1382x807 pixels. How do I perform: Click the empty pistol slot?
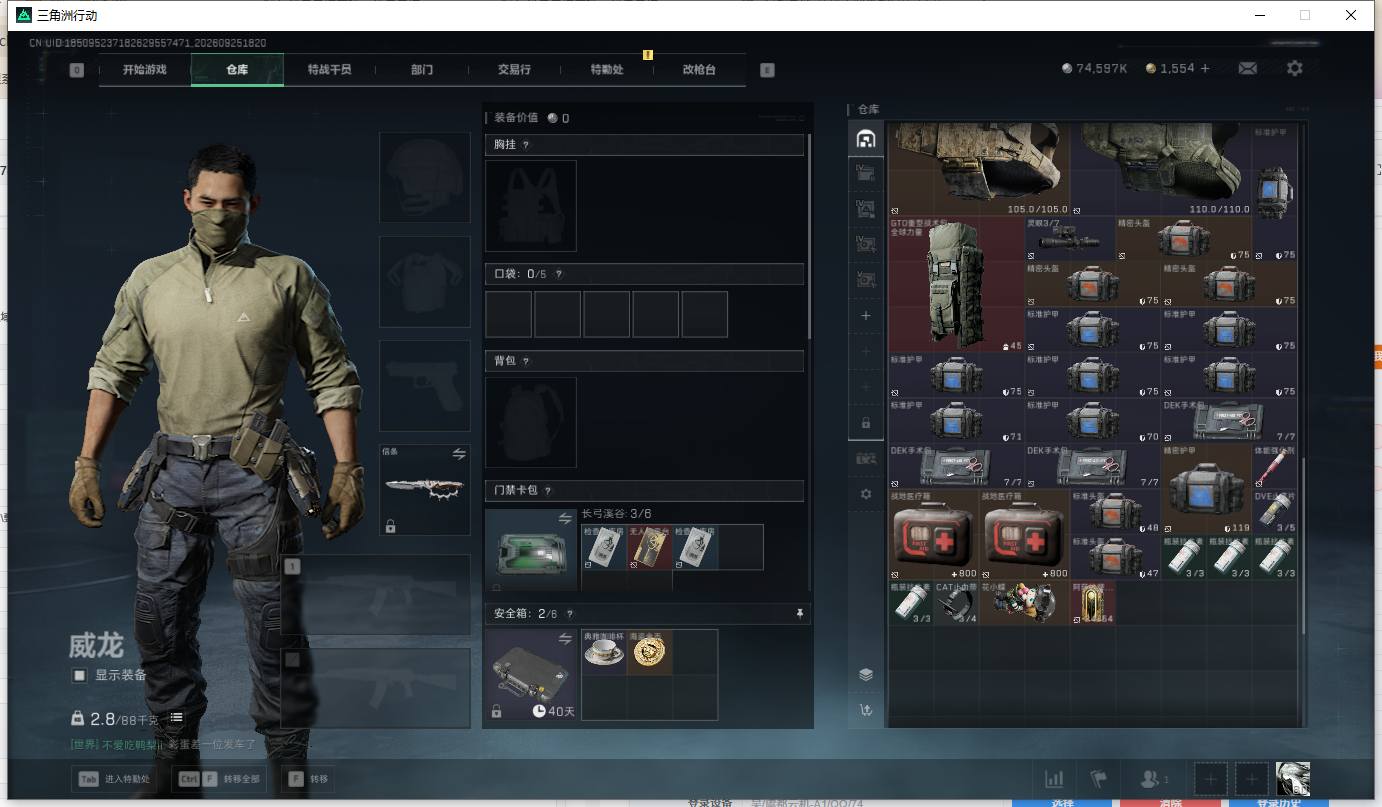point(424,386)
